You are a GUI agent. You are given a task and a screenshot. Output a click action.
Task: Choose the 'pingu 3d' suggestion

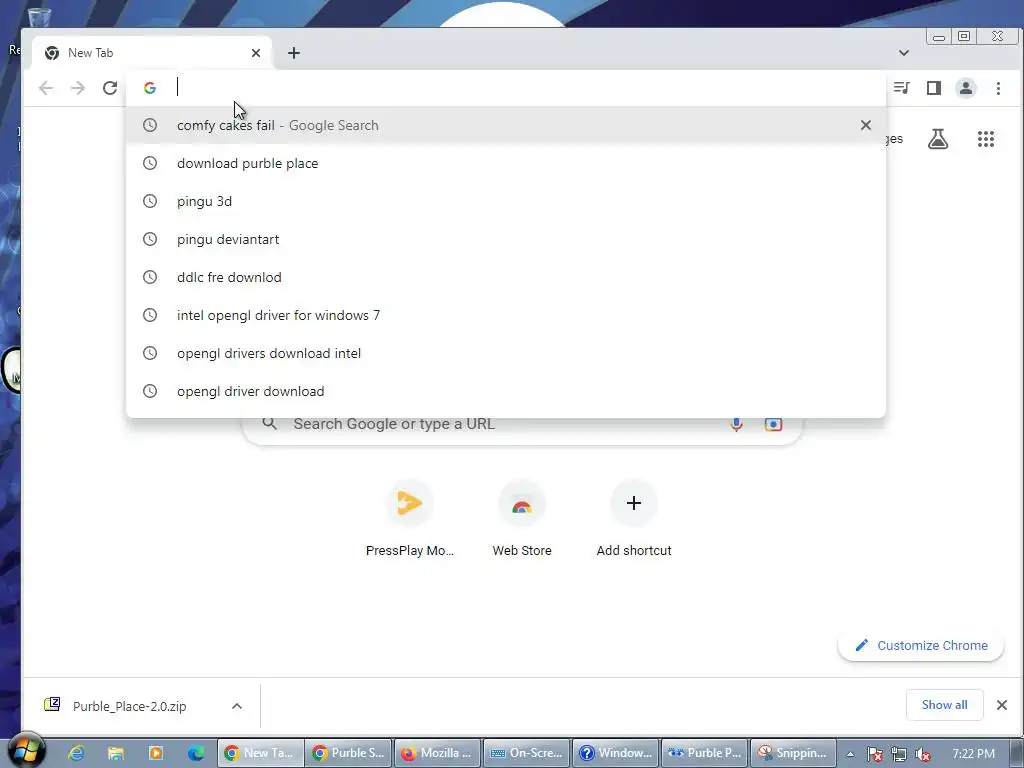505,201
